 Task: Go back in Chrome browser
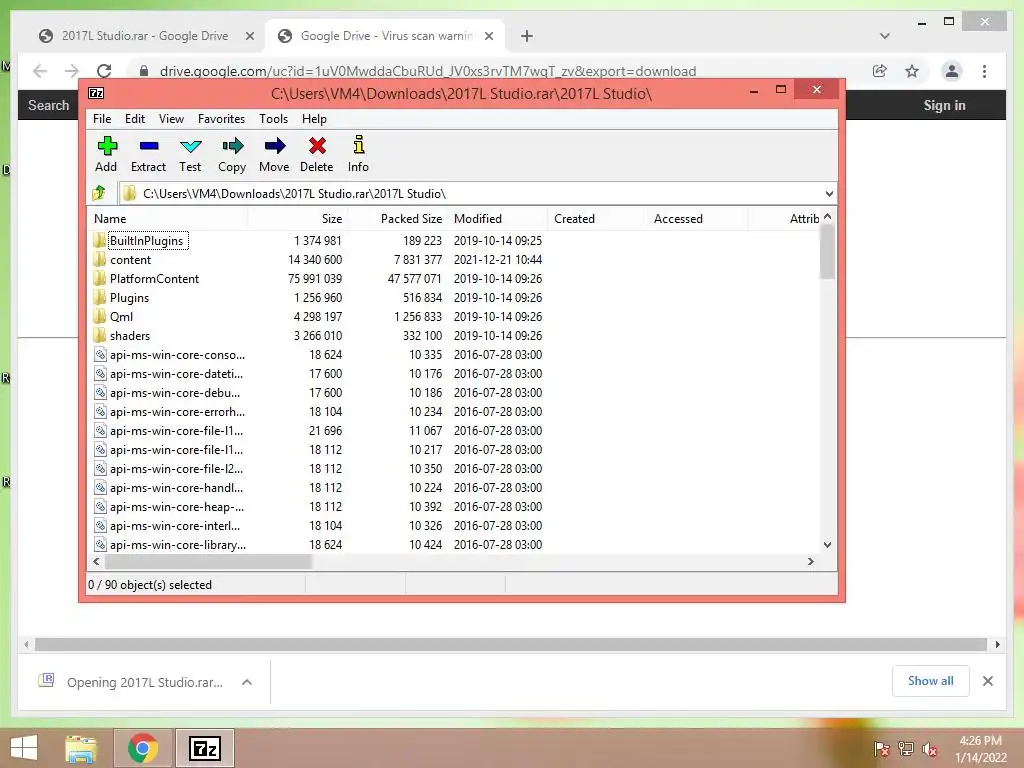40,71
